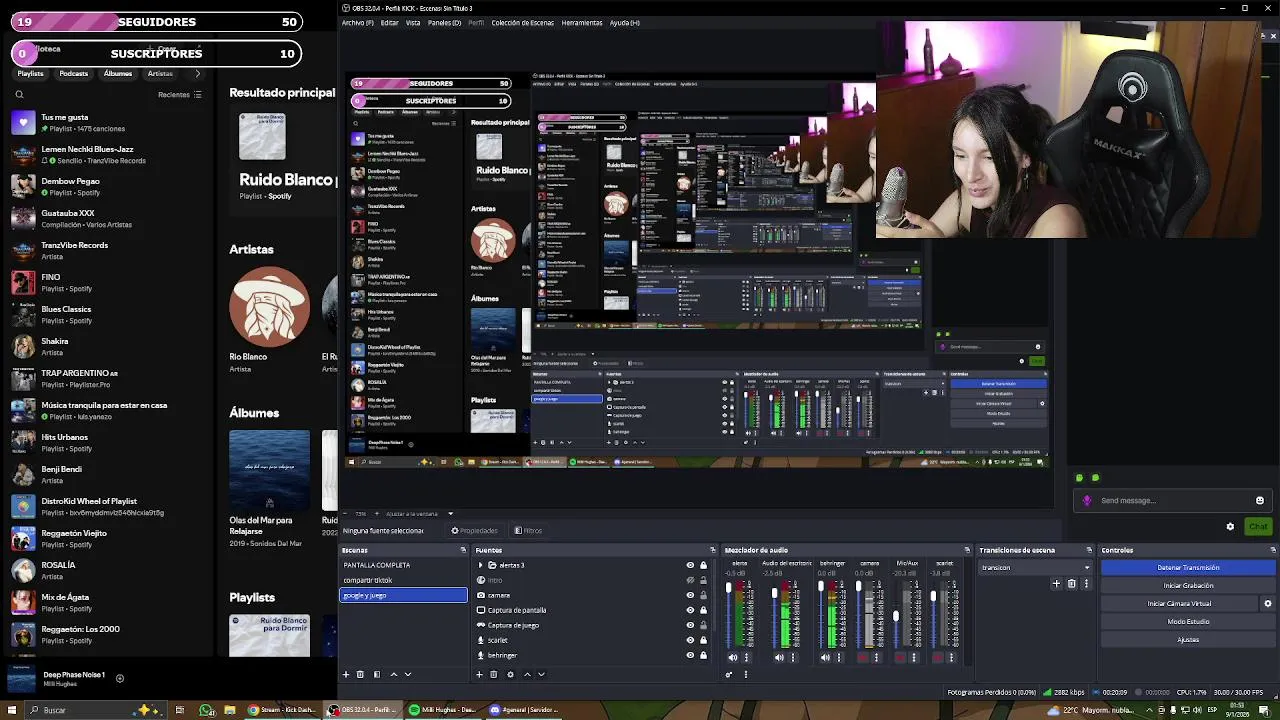Show the hidden intro source
The height and width of the screenshot is (720, 1280).
[x=689, y=580]
